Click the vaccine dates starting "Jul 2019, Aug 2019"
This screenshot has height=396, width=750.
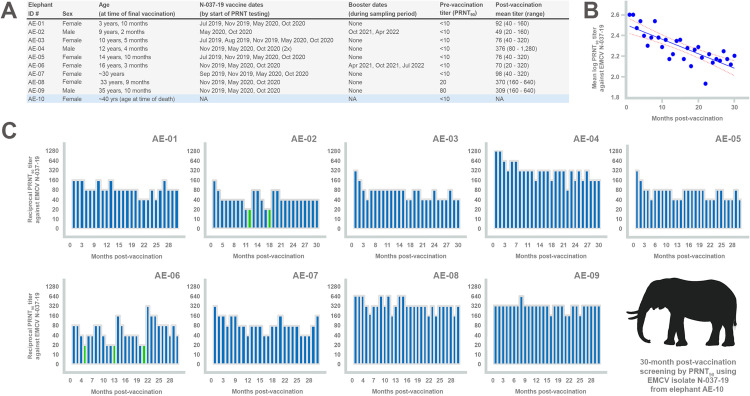(x=266, y=40)
